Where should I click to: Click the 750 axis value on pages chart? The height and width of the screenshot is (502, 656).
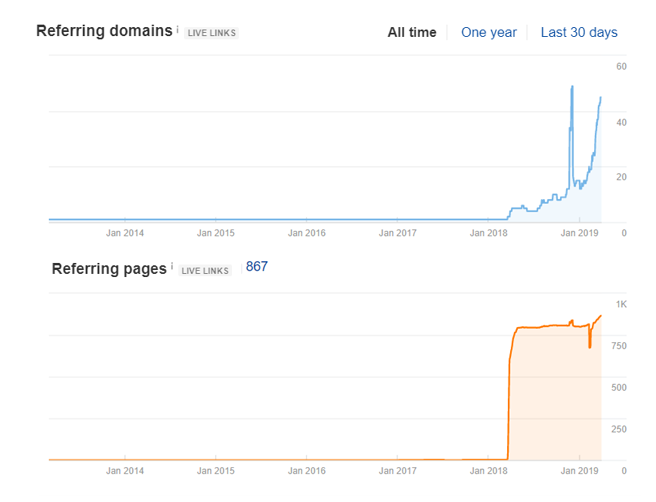(x=619, y=346)
